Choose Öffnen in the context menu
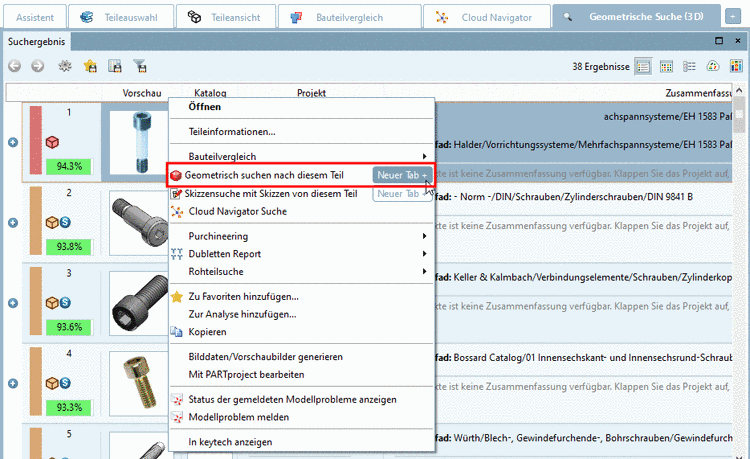Screen dimensions: 750x459 (x=302, y=107)
